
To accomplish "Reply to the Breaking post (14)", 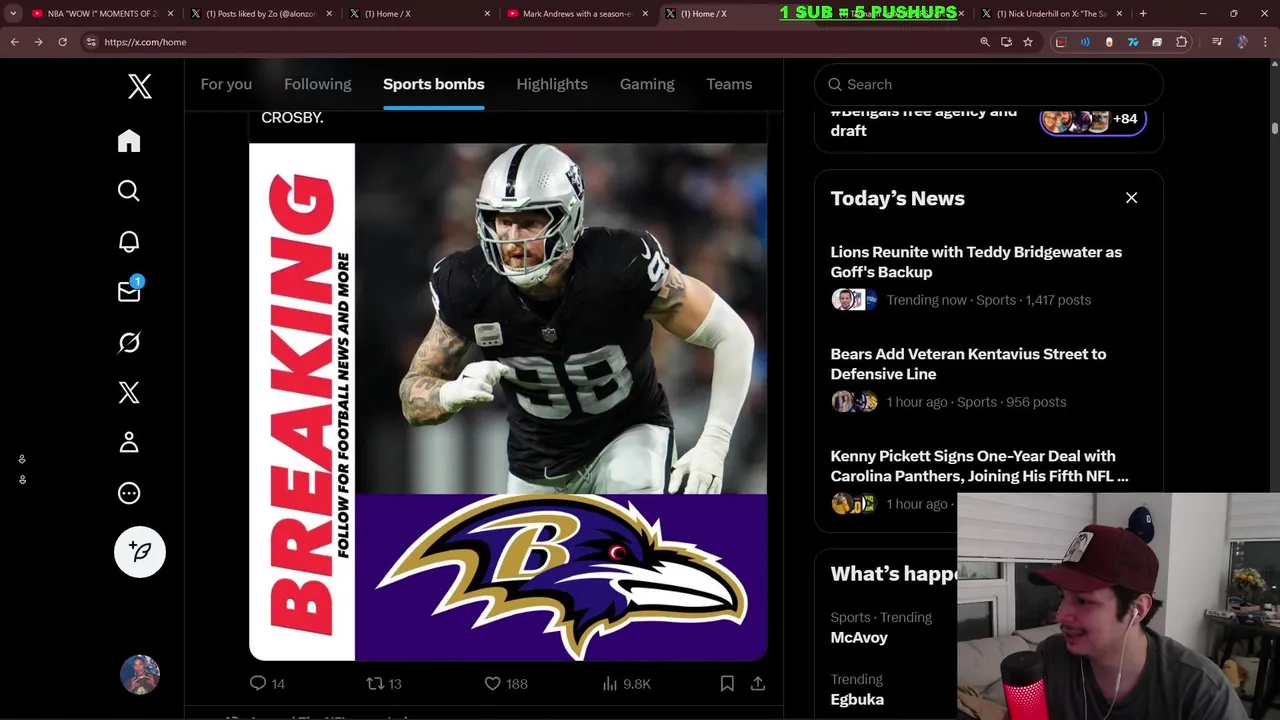I will click(267, 684).
